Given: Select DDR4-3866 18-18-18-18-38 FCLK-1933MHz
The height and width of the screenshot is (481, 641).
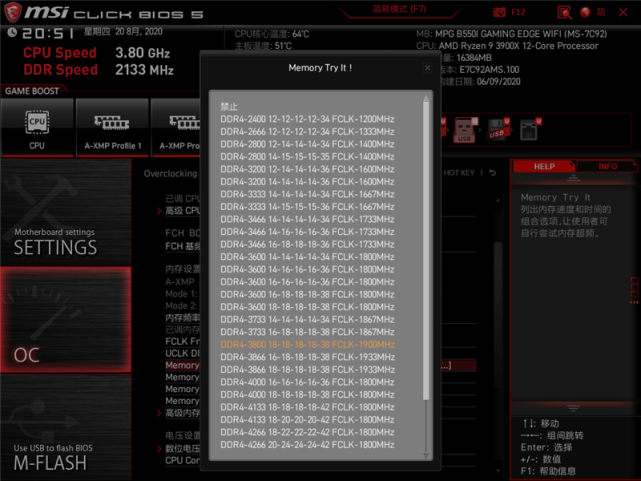Looking at the screenshot, I should click(x=307, y=370).
